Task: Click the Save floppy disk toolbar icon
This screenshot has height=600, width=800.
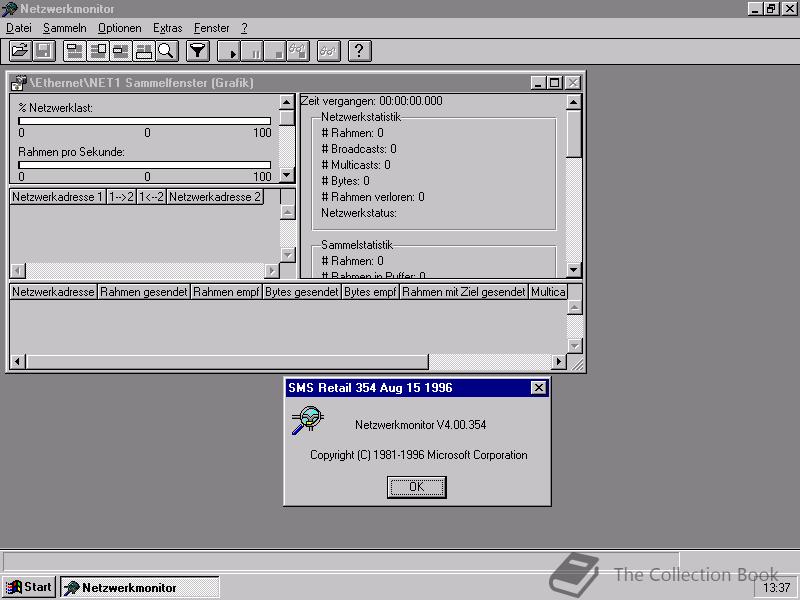Action: point(44,51)
